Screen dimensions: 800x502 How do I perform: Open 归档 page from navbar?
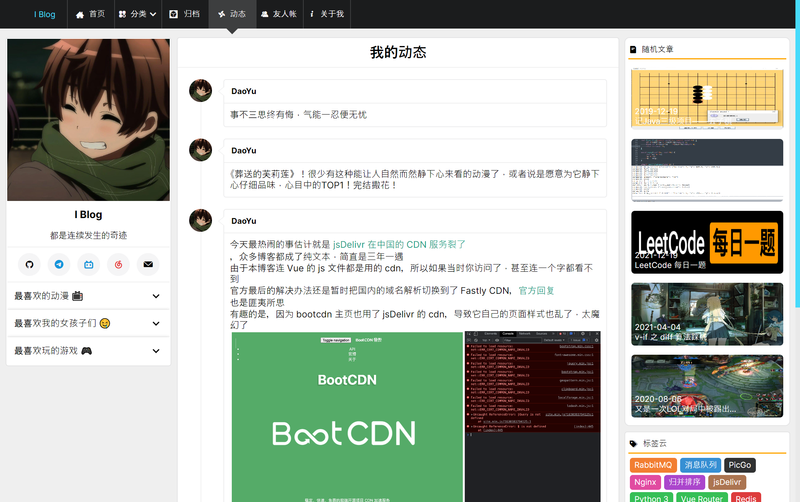(185, 14)
